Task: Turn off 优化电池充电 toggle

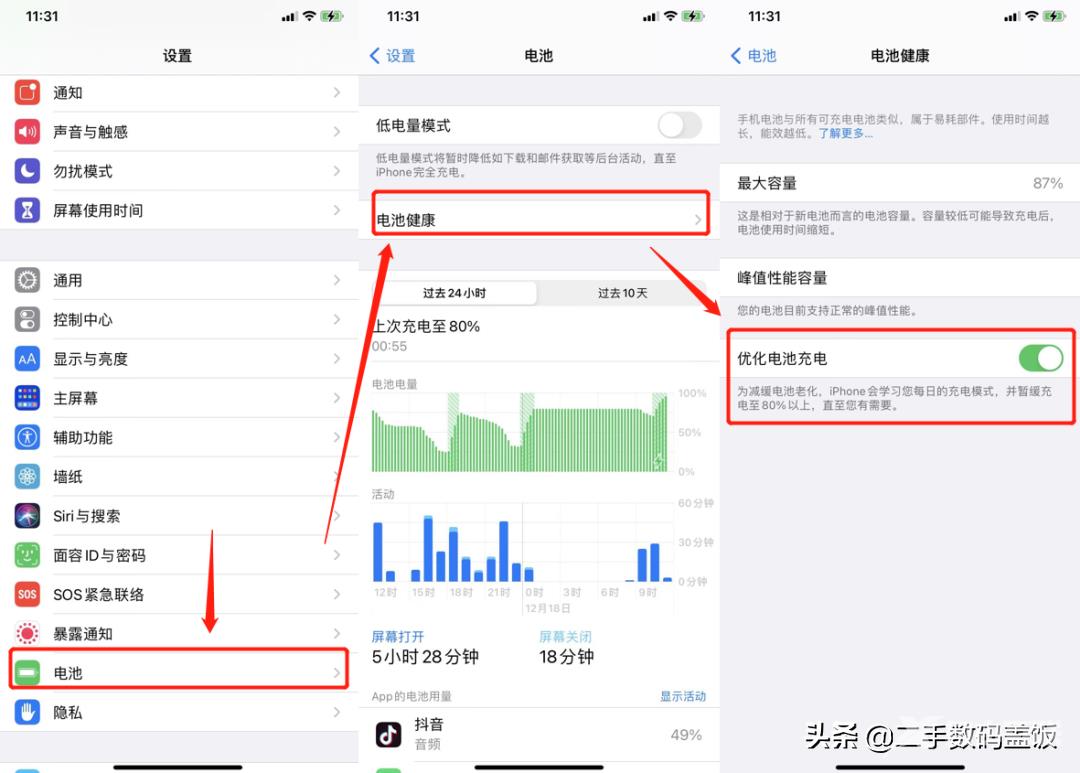Action: 1041,358
